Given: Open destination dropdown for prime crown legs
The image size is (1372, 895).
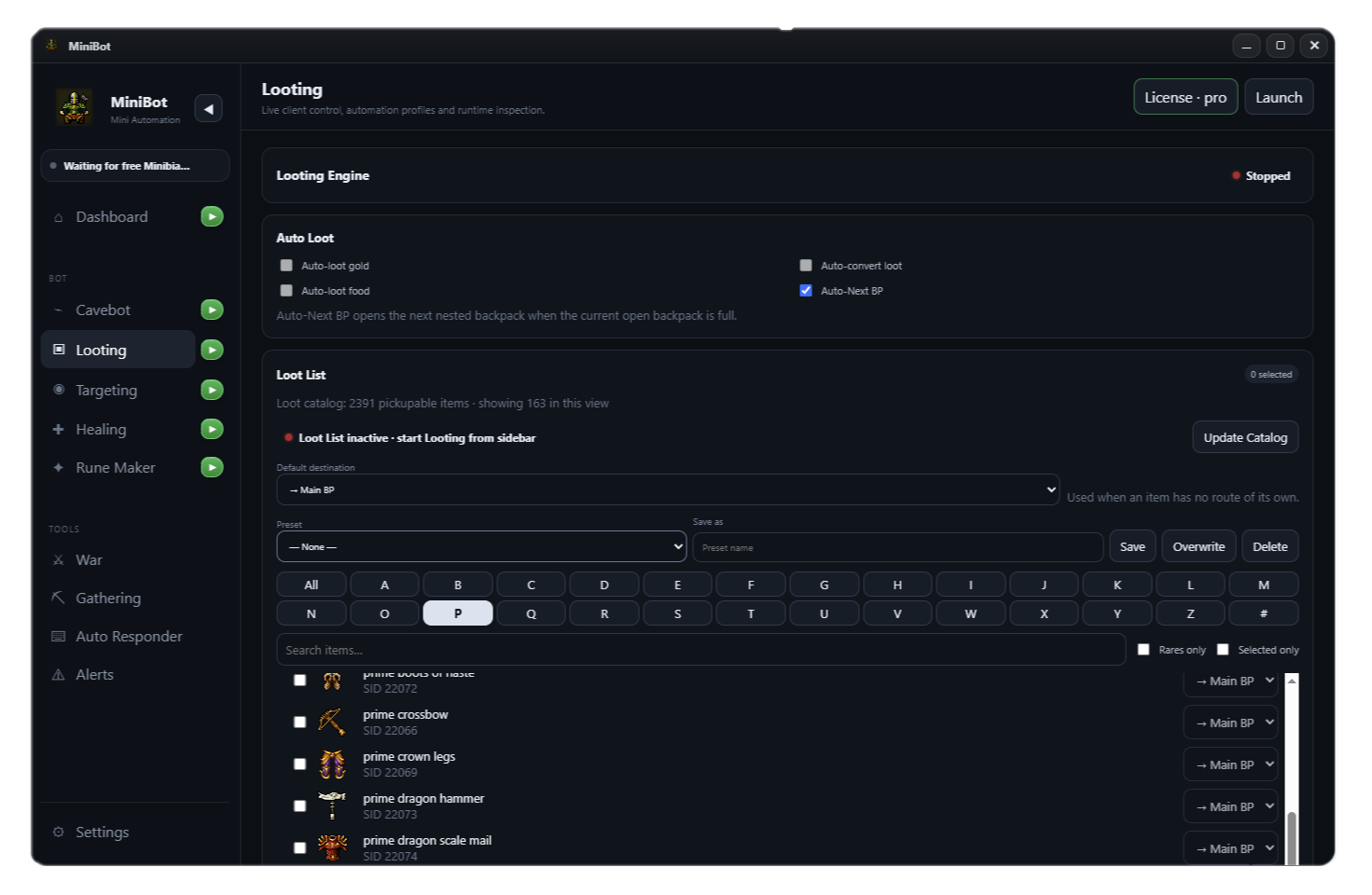Looking at the screenshot, I should coord(1230,764).
